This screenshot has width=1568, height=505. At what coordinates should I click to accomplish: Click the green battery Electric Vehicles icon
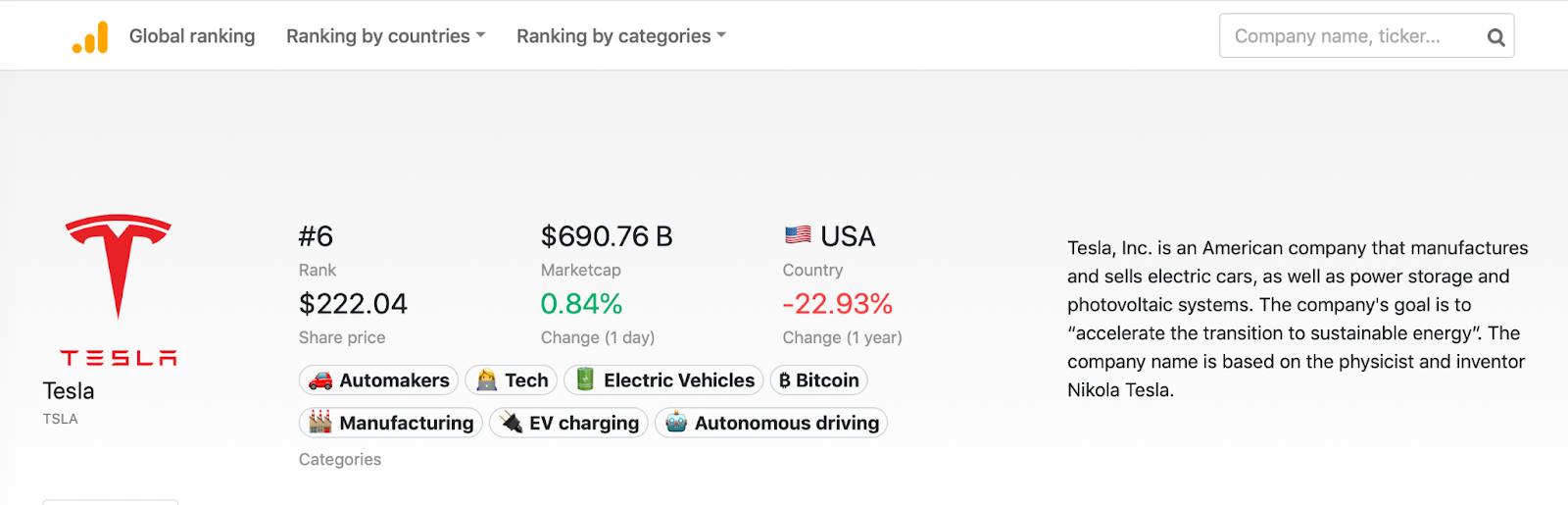click(x=585, y=379)
